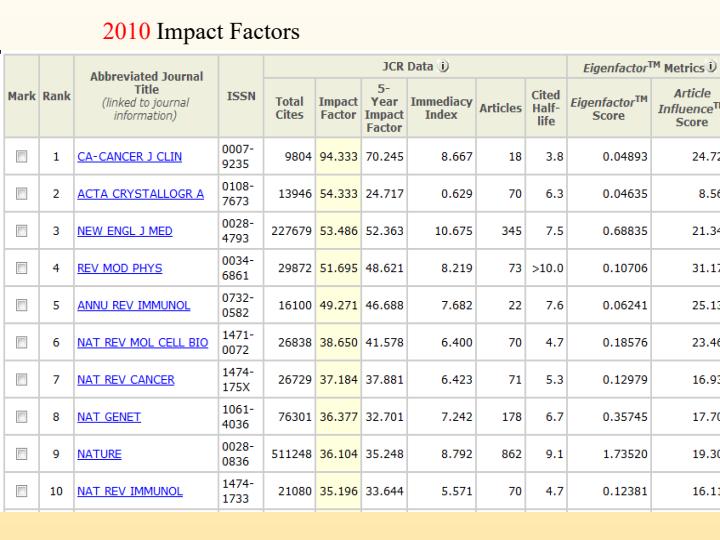Tick the ACTA CRYSTALLOGR A checkbox
Viewport: 720px width, 540px height.
[x=22, y=194]
